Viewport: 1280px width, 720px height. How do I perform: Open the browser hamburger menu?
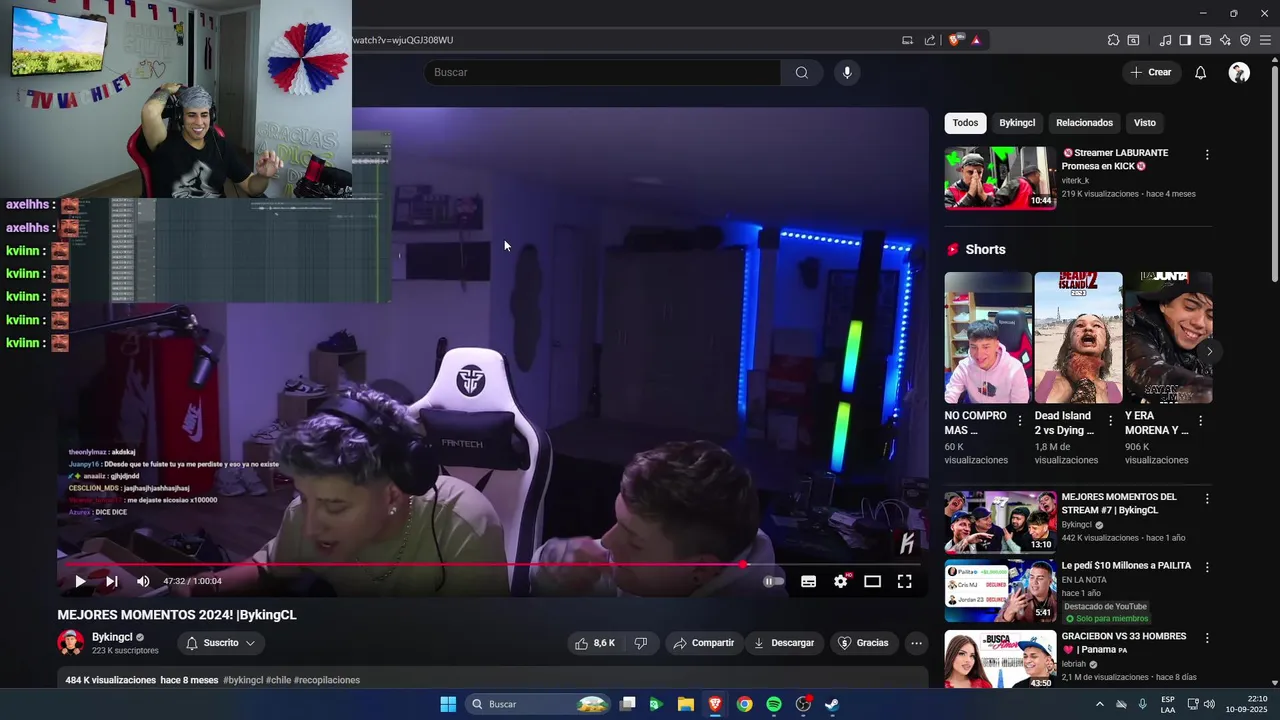tap(1265, 40)
